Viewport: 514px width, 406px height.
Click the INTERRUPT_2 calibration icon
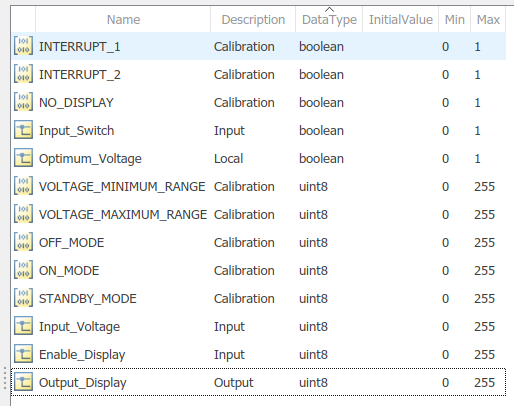coord(23,74)
